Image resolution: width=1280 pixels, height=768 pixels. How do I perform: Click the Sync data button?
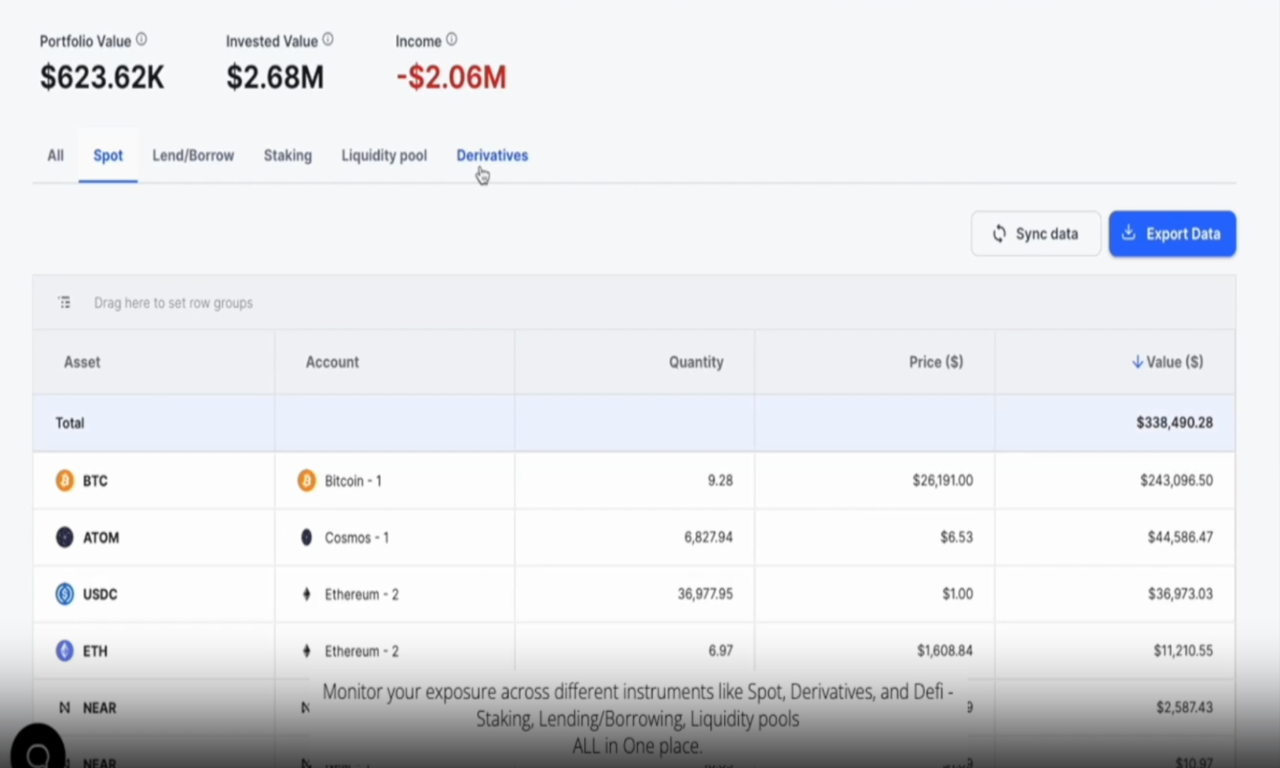(1036, 234)
